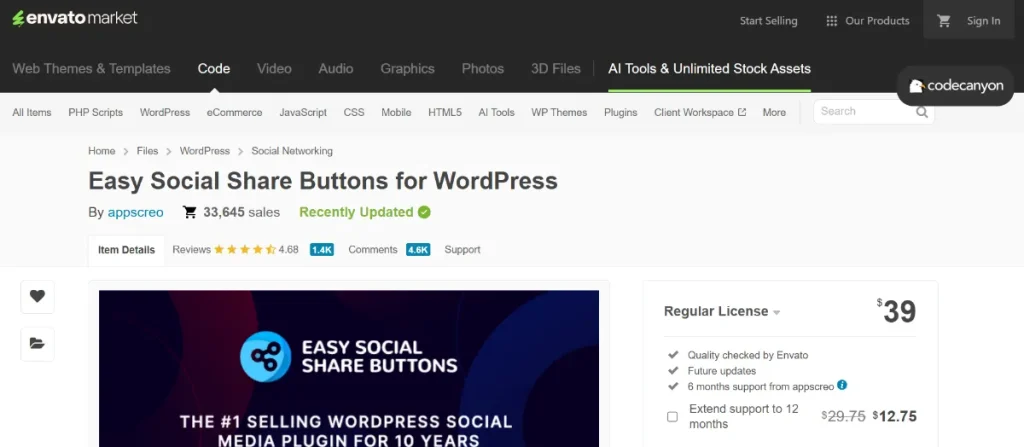Open eCommerce category
Image resolution: width=1024 pixels, height=447 pixels.
[234, 112]
